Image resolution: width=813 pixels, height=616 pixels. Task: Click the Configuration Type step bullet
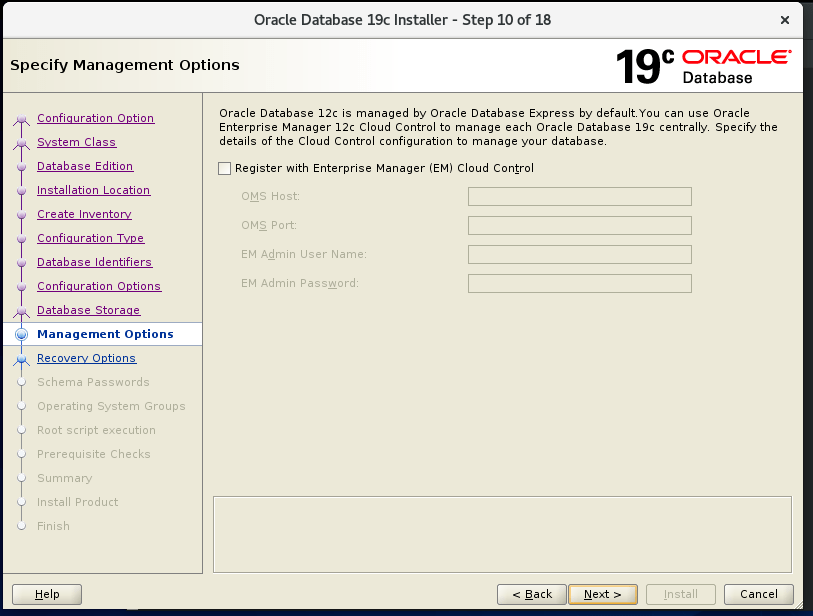[x=21, y=239]
